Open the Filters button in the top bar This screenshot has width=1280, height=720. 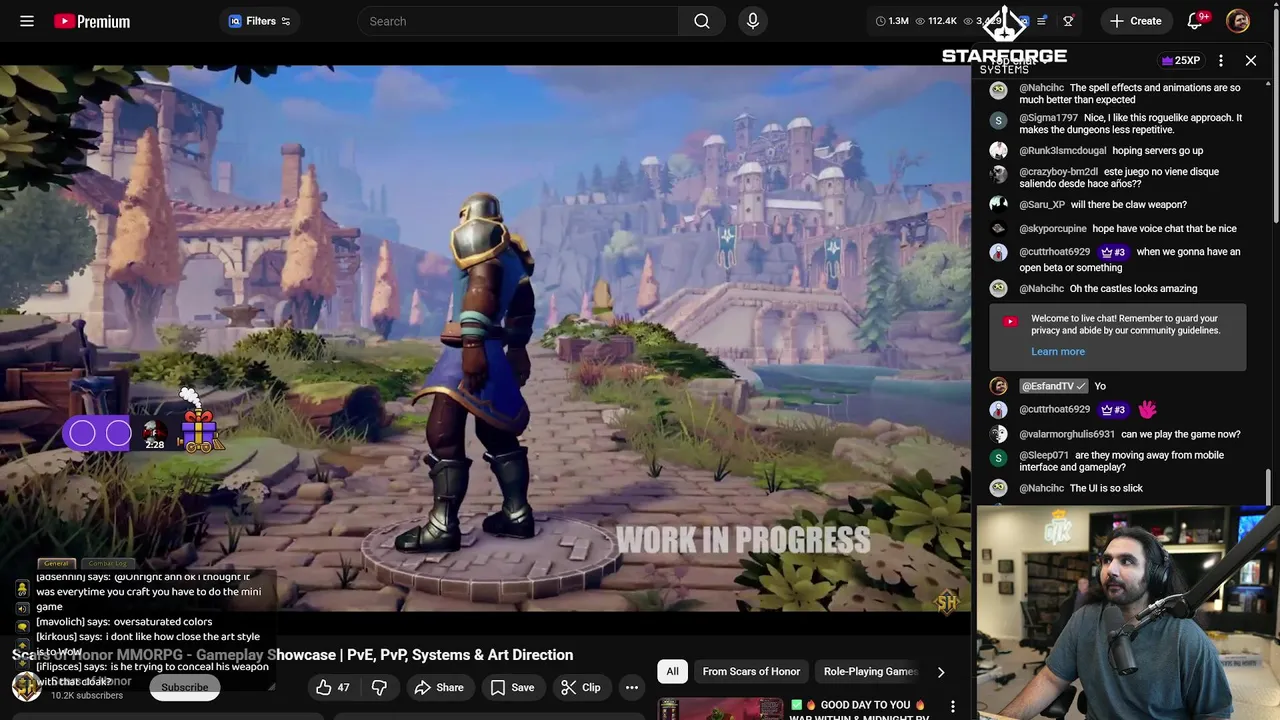pos(260,21)
